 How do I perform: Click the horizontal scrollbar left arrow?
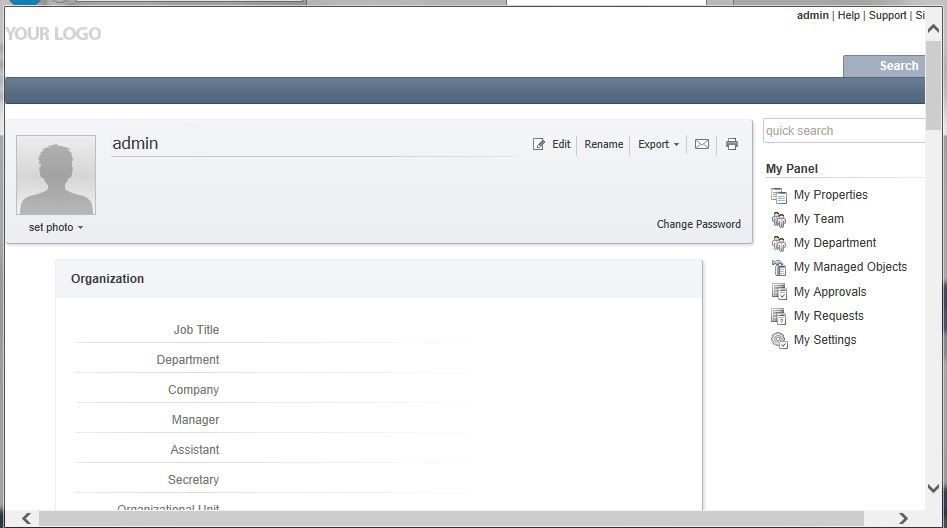(27, 518)
